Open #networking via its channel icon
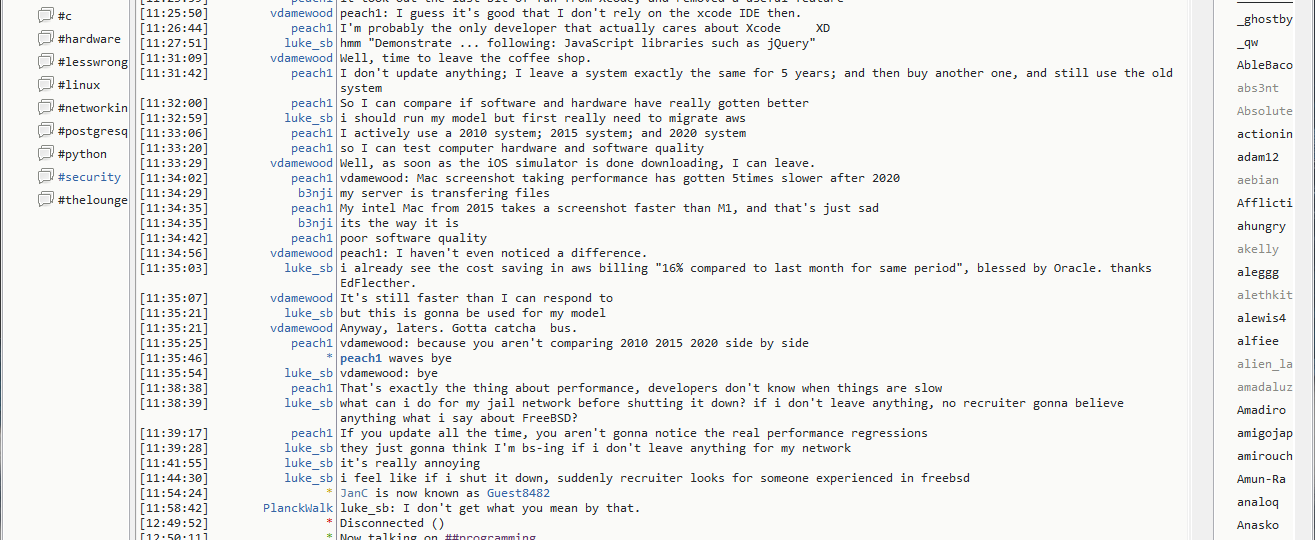The image size is (1315, 540). coord(45,108)
